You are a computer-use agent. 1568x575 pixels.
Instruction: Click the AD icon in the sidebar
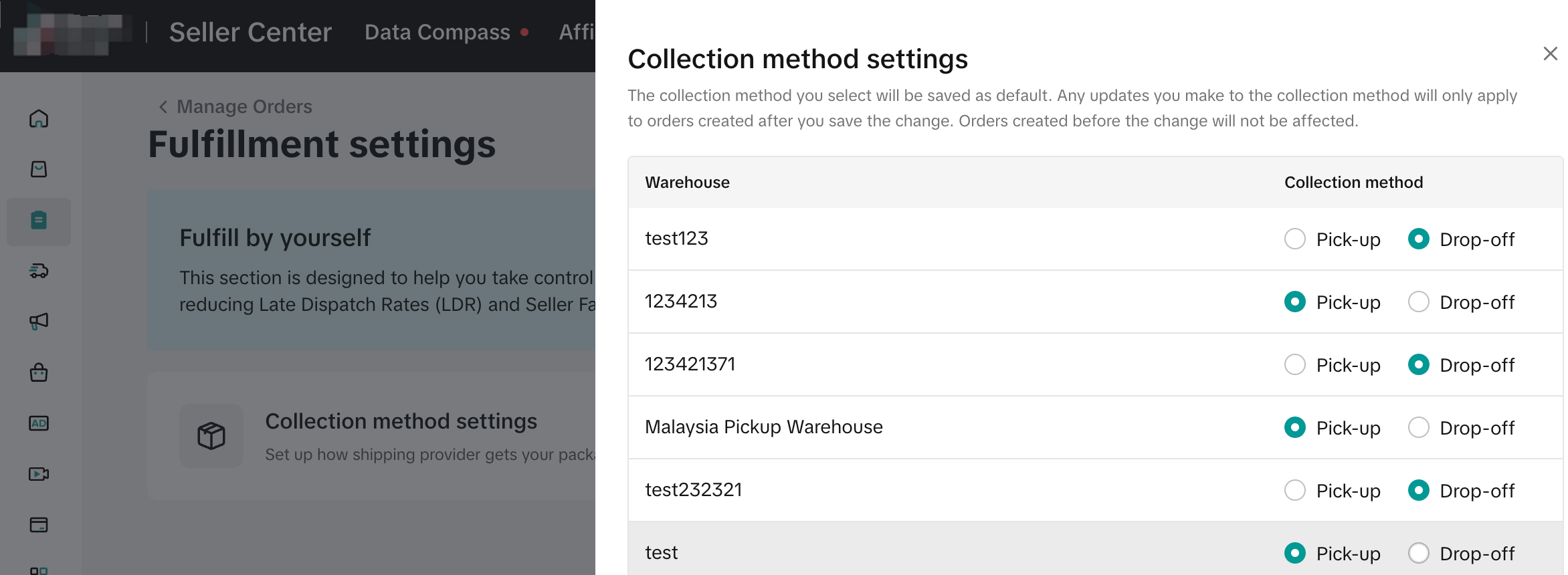click(x=39, y=423)
